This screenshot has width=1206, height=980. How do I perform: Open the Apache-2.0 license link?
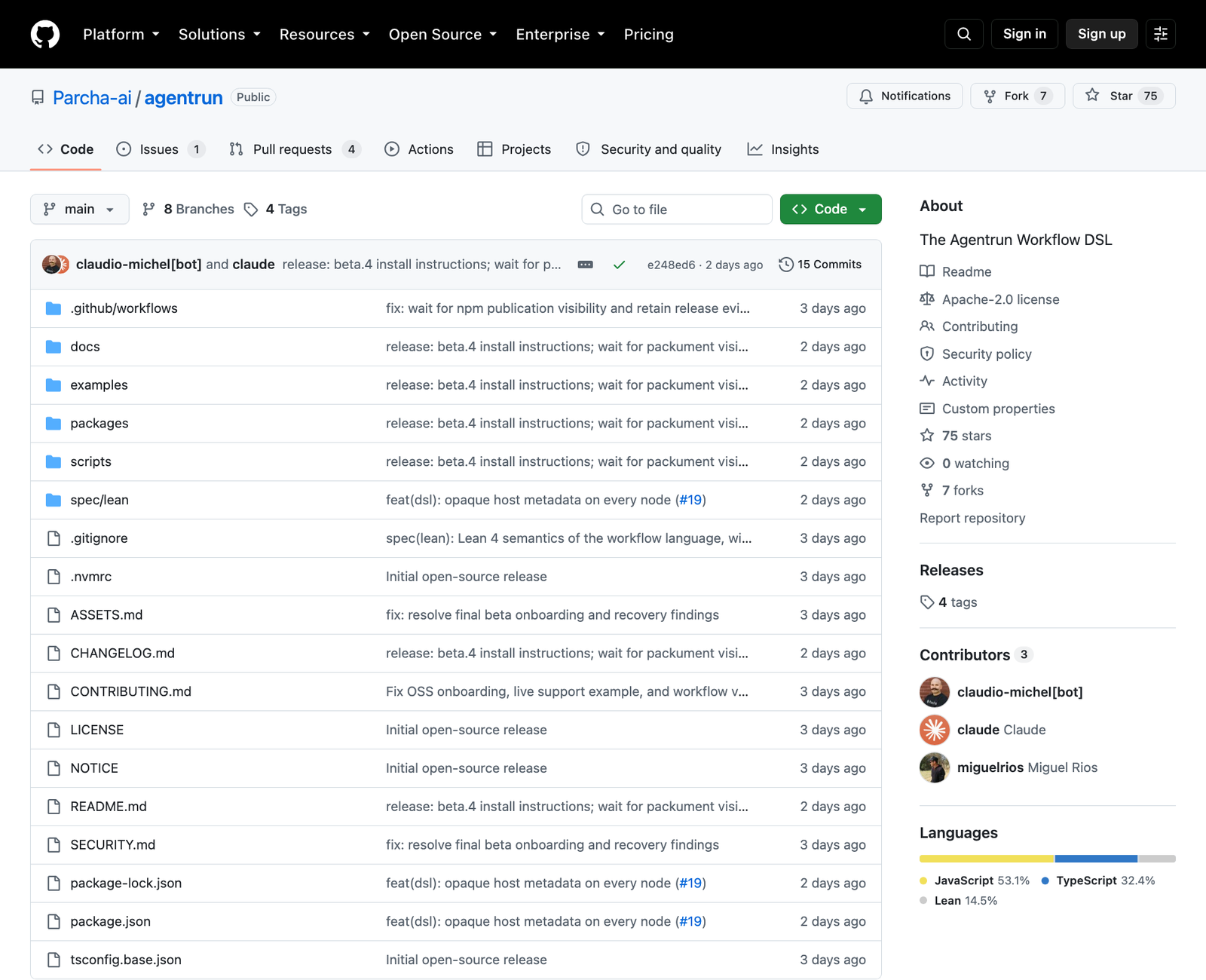[x=990, y=299]
